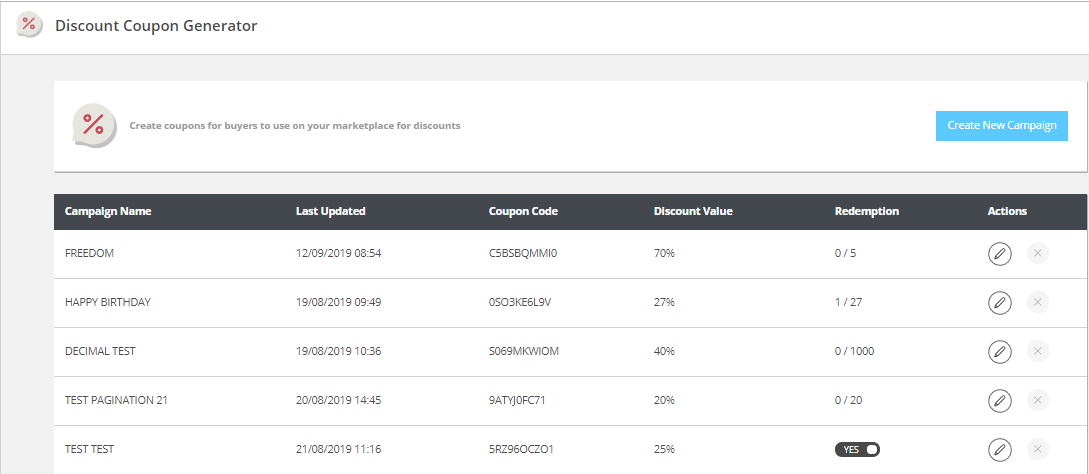This screenshot has width=1089, height=474.
Task: Delete DECIMAL TEST campaign X icon
Action: 1038,352
